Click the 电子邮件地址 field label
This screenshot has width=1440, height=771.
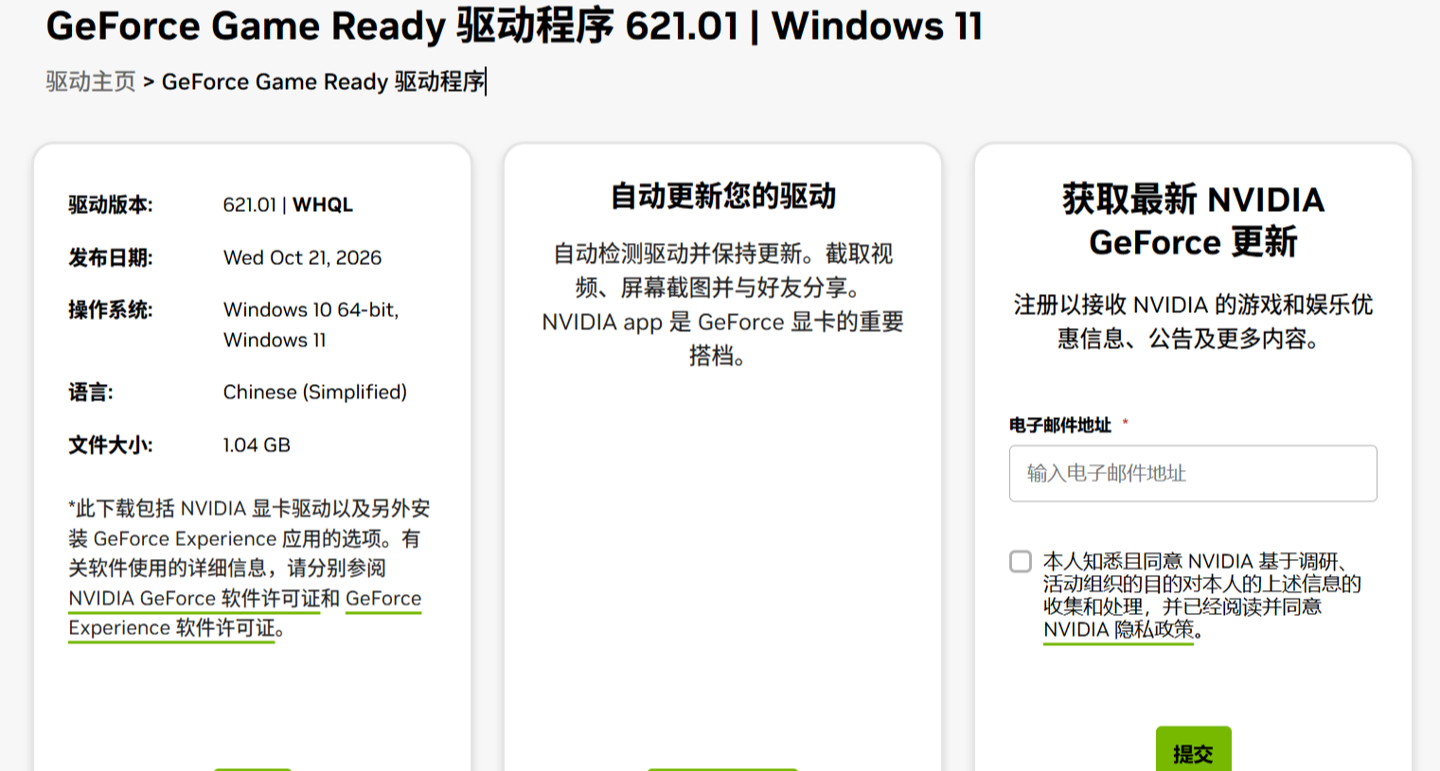click(1060, 425)
